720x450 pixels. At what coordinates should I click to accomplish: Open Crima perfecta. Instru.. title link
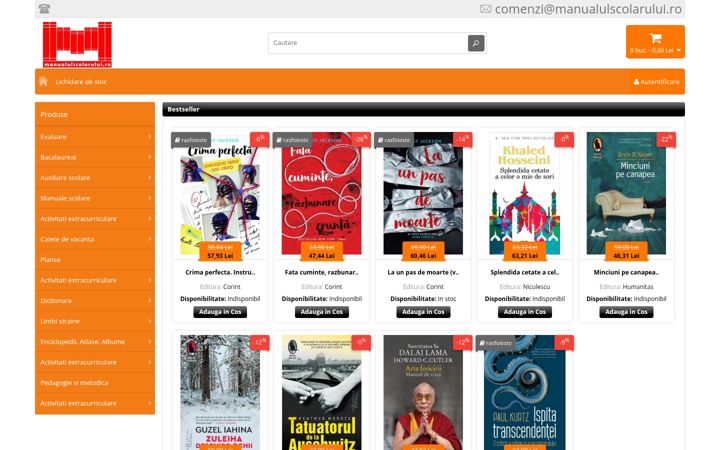pyautogui.click(x=220, y=272)
